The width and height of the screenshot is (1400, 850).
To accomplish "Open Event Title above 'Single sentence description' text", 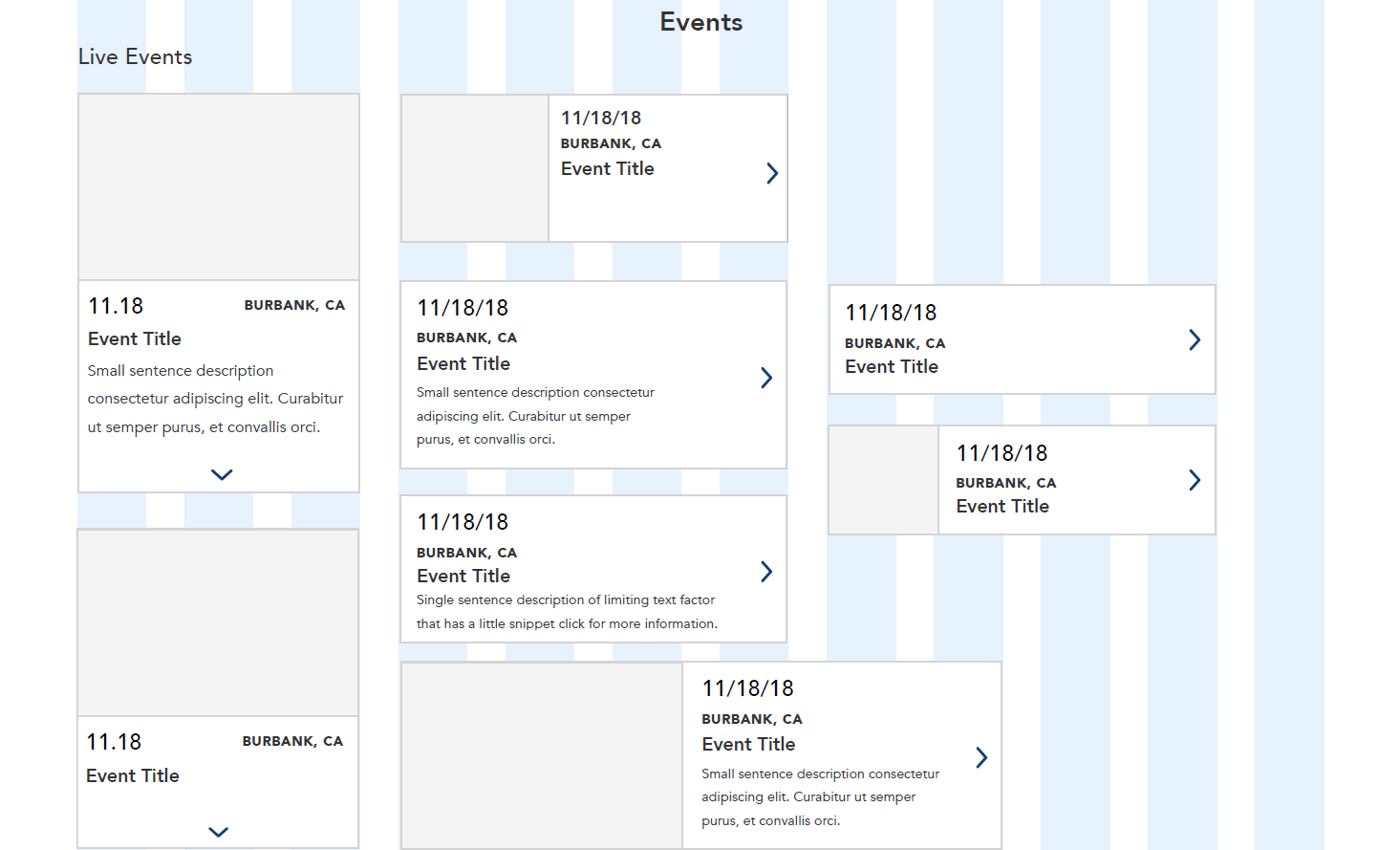I will pos(463,576).
